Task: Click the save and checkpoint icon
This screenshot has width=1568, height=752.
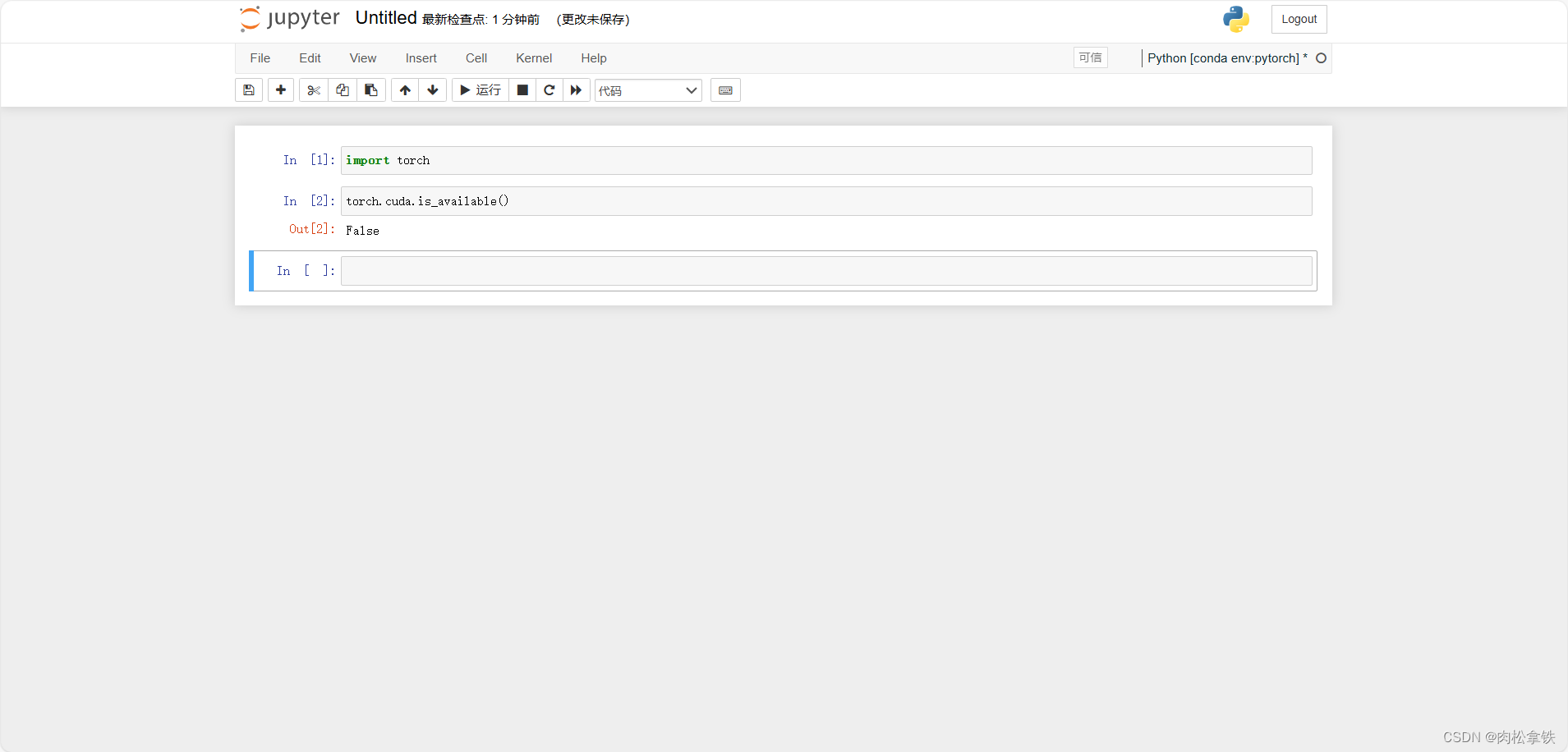Action: click(x=249, y=90)
